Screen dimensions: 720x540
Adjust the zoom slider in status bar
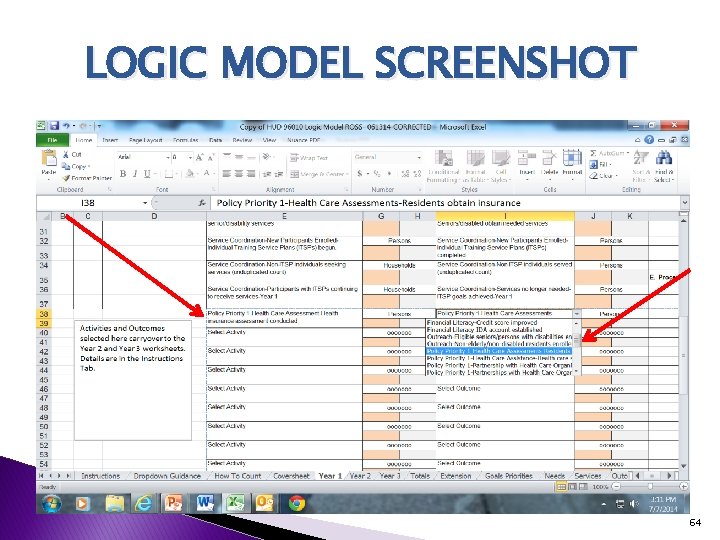tap(650, 486)
